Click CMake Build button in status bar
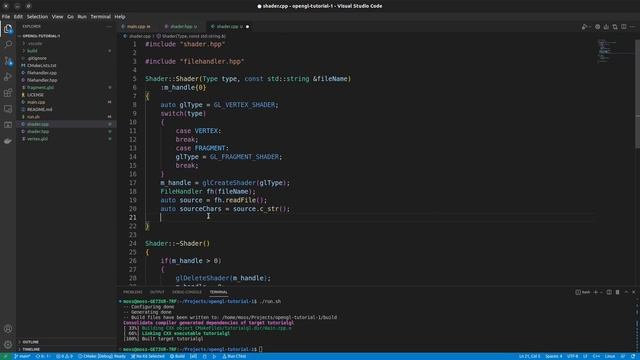Viewport: 640px width, 360px height. click(177, 356)
